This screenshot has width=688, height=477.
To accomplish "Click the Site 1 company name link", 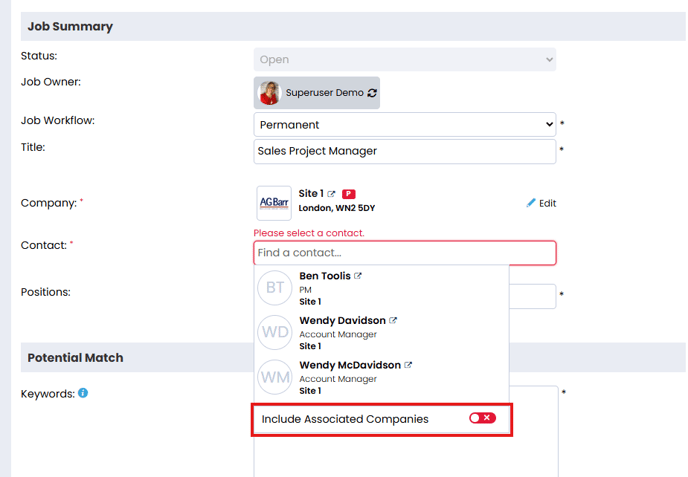I will [310, 194].
